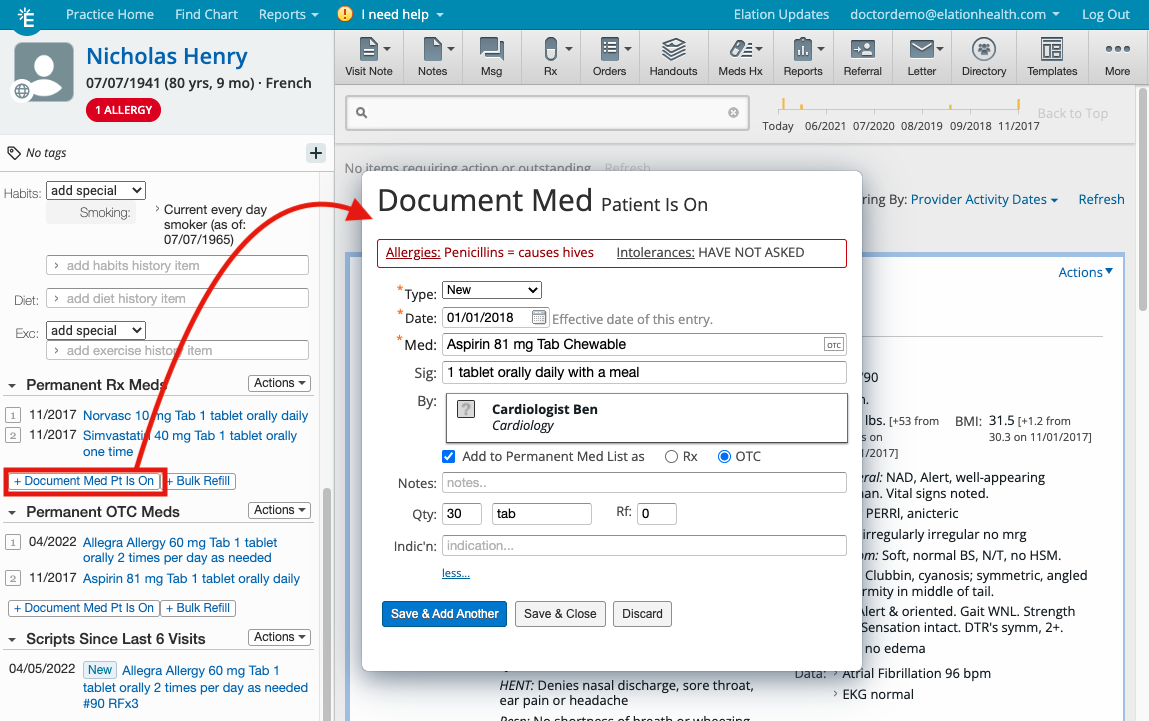
Task: Open the Reports menu in the top bar
Action: coord(287,14)
